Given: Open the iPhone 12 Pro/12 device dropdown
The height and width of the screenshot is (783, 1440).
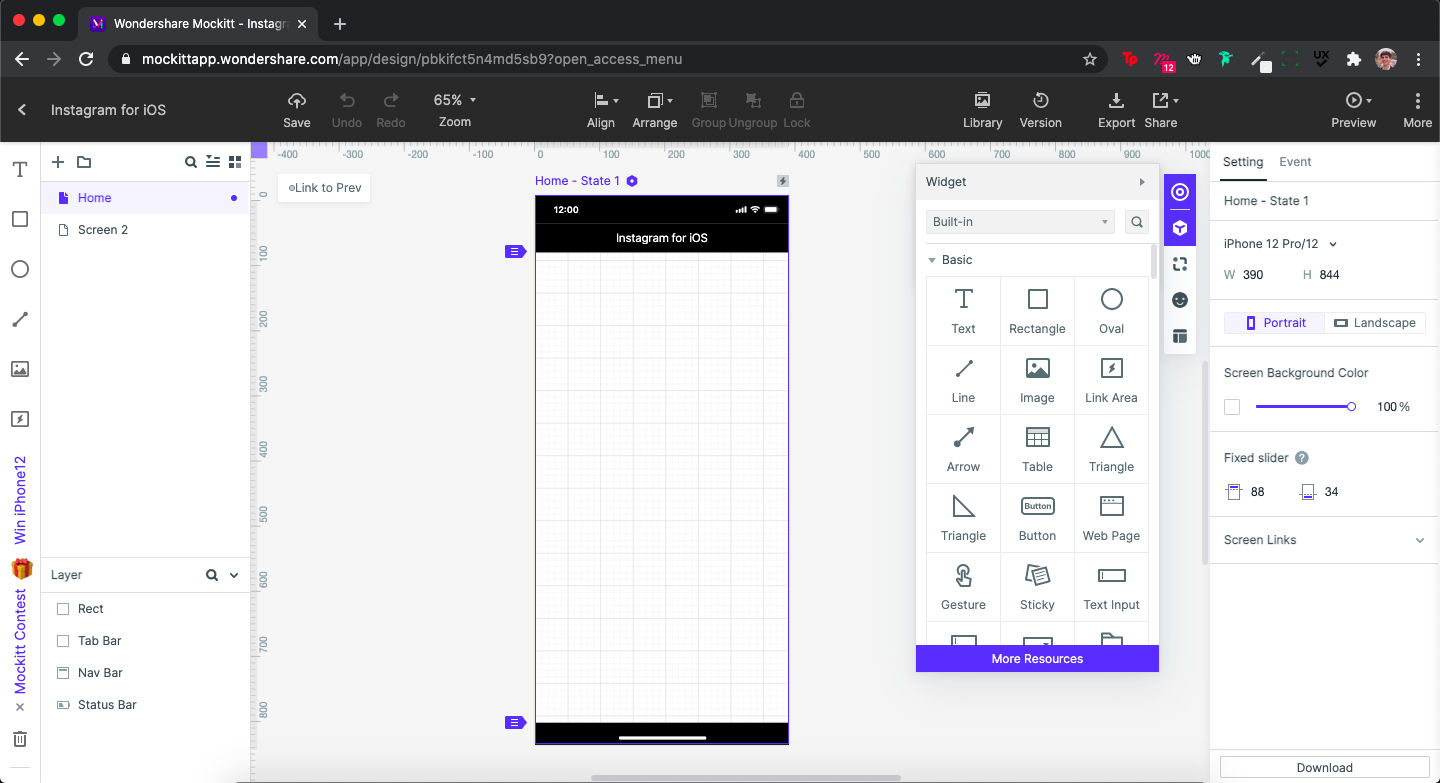Looking at the screenshot, I should click(x=1281, y=244).
